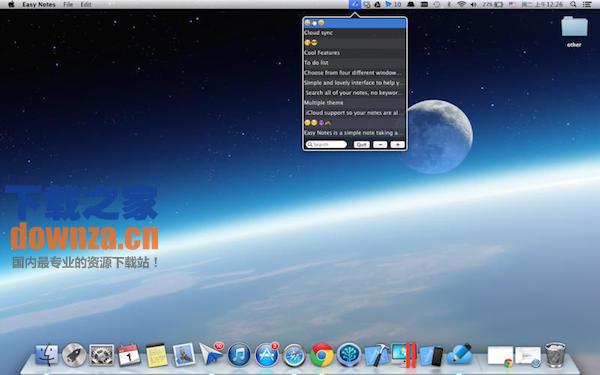Open yellow Notes/Stickies icon in Dock

point(157,355)
